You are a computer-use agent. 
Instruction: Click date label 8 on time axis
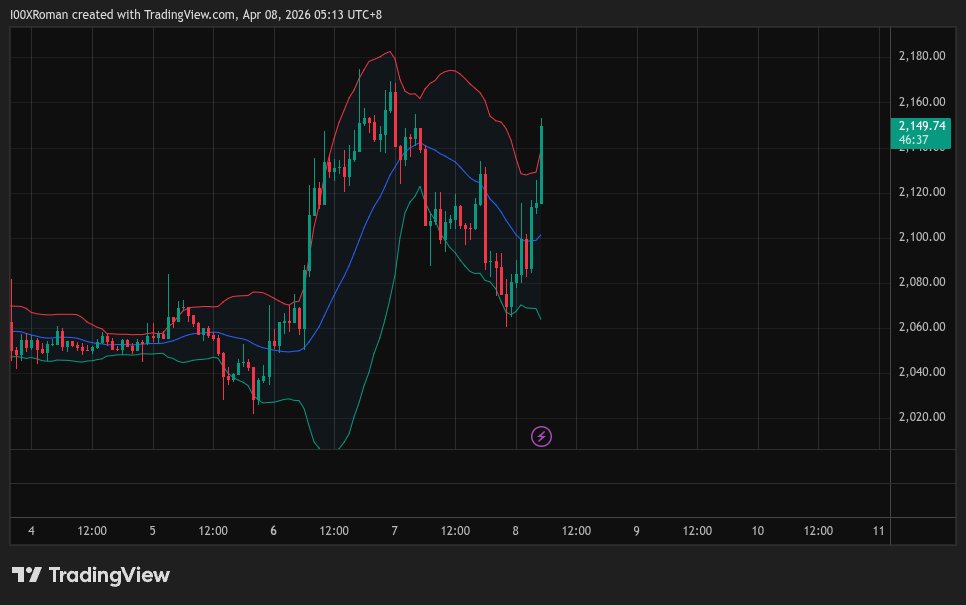tap(515, 531)
